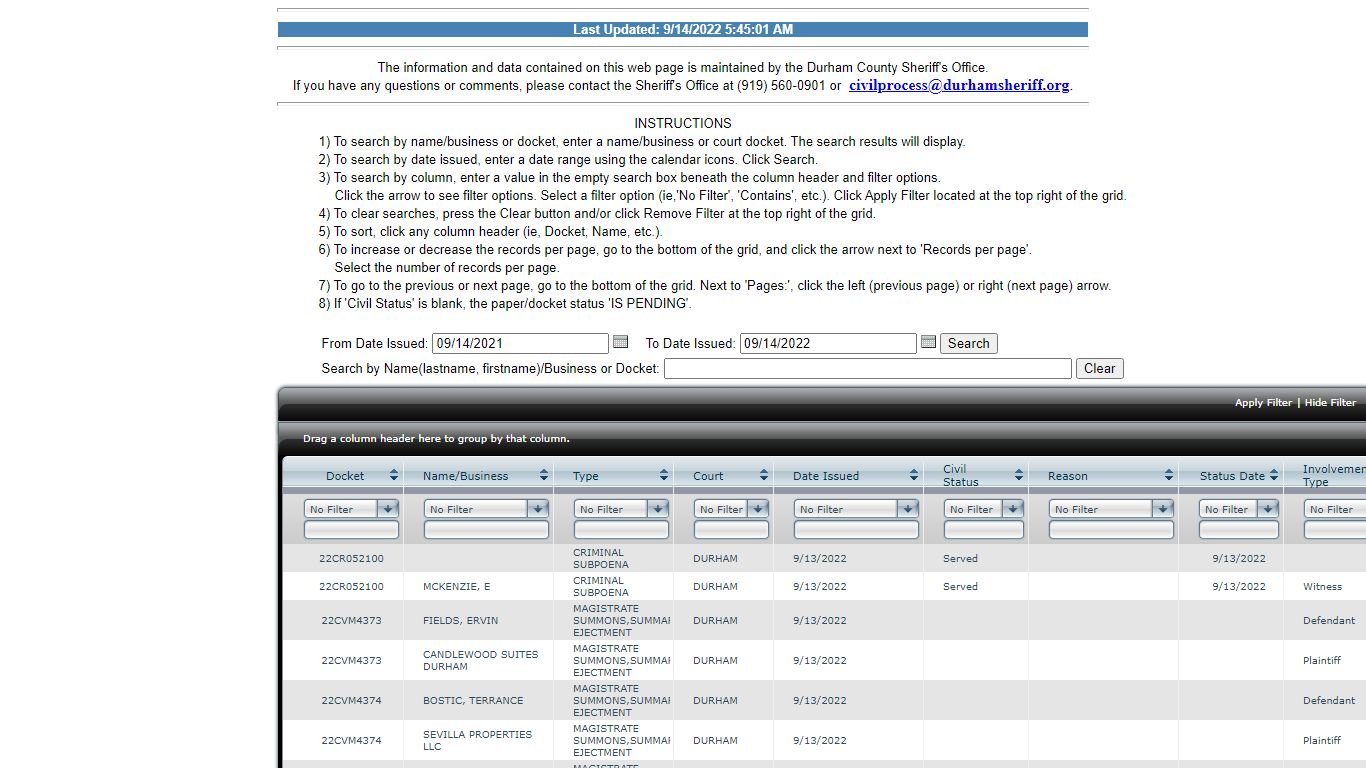Select DURHAM court cell for BOSTIC, TERRANCE

point(723,700)
